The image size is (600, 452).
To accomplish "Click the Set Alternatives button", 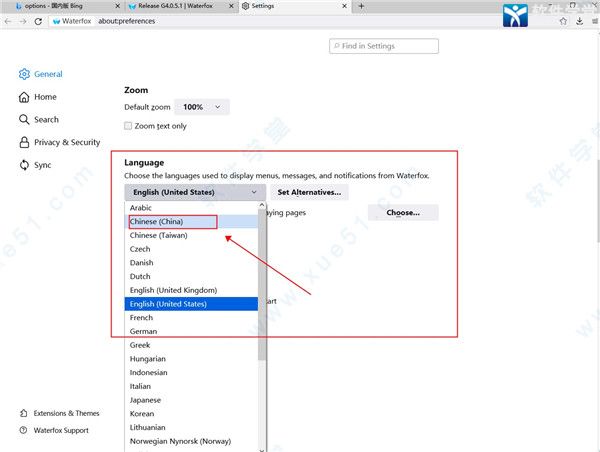I will tap(309, 193).
